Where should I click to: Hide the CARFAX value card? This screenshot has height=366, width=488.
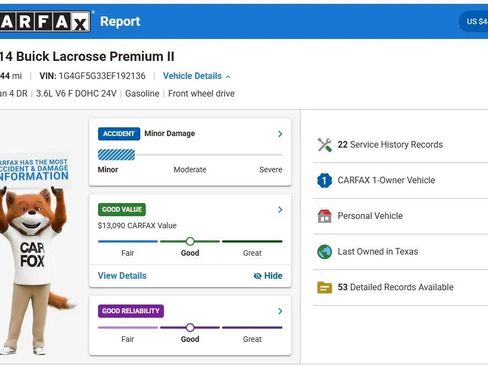point(268,276)
